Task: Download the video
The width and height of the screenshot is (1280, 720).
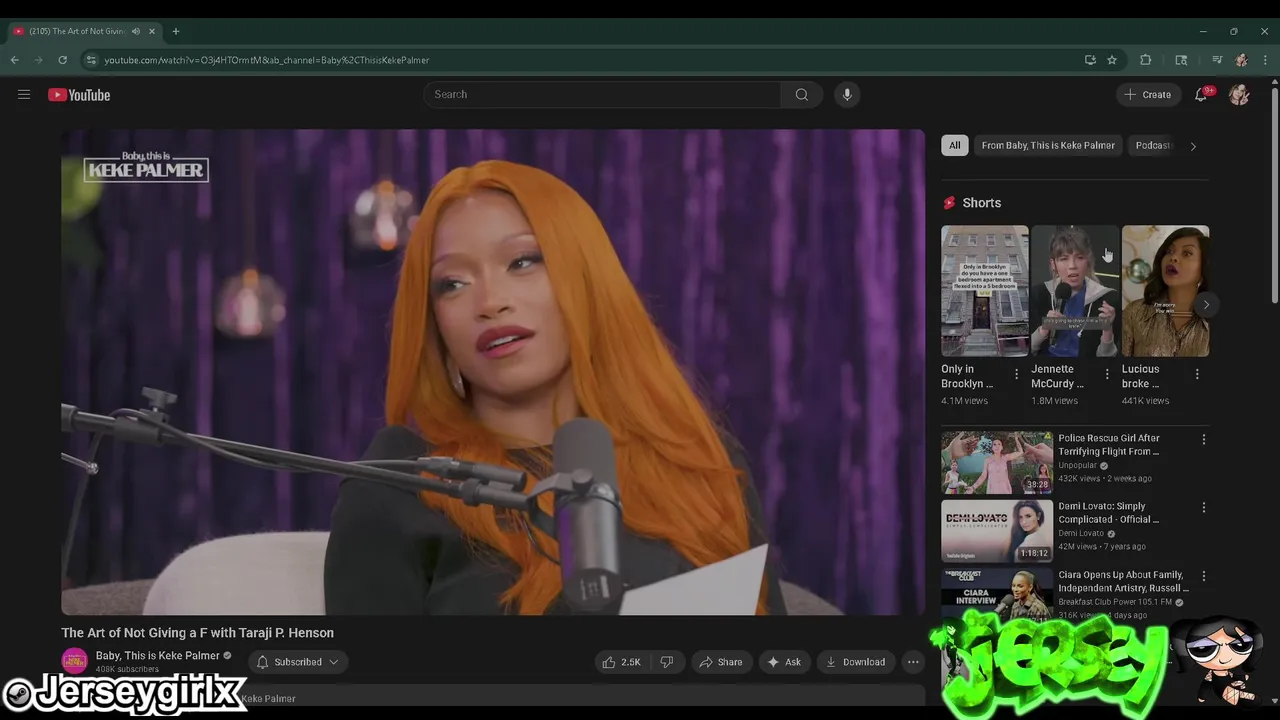Action: point(855,662)
